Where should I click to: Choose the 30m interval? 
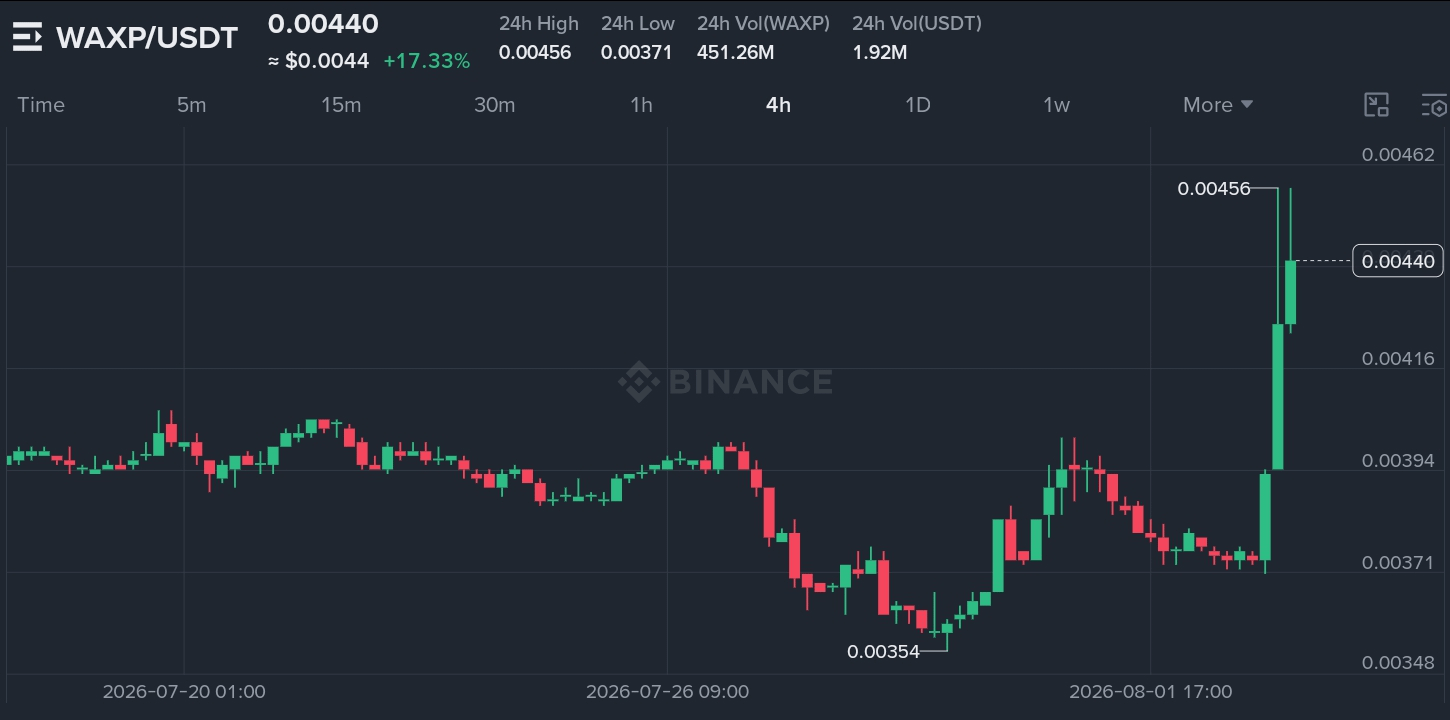pos(494,105)
